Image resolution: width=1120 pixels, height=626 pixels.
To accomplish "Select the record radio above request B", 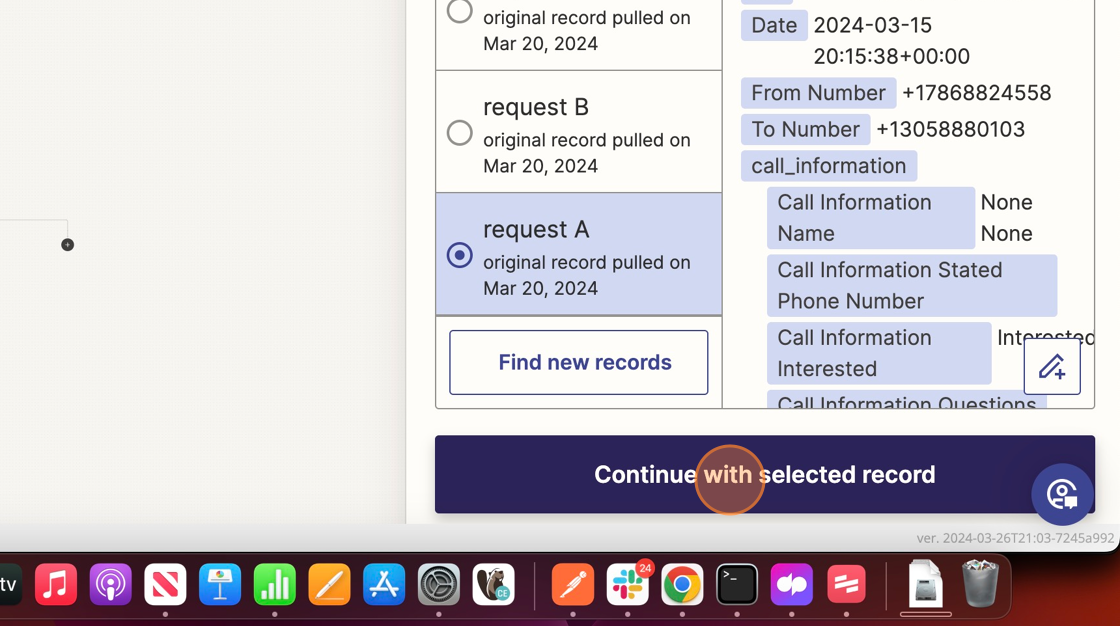I will coord(460,11).
